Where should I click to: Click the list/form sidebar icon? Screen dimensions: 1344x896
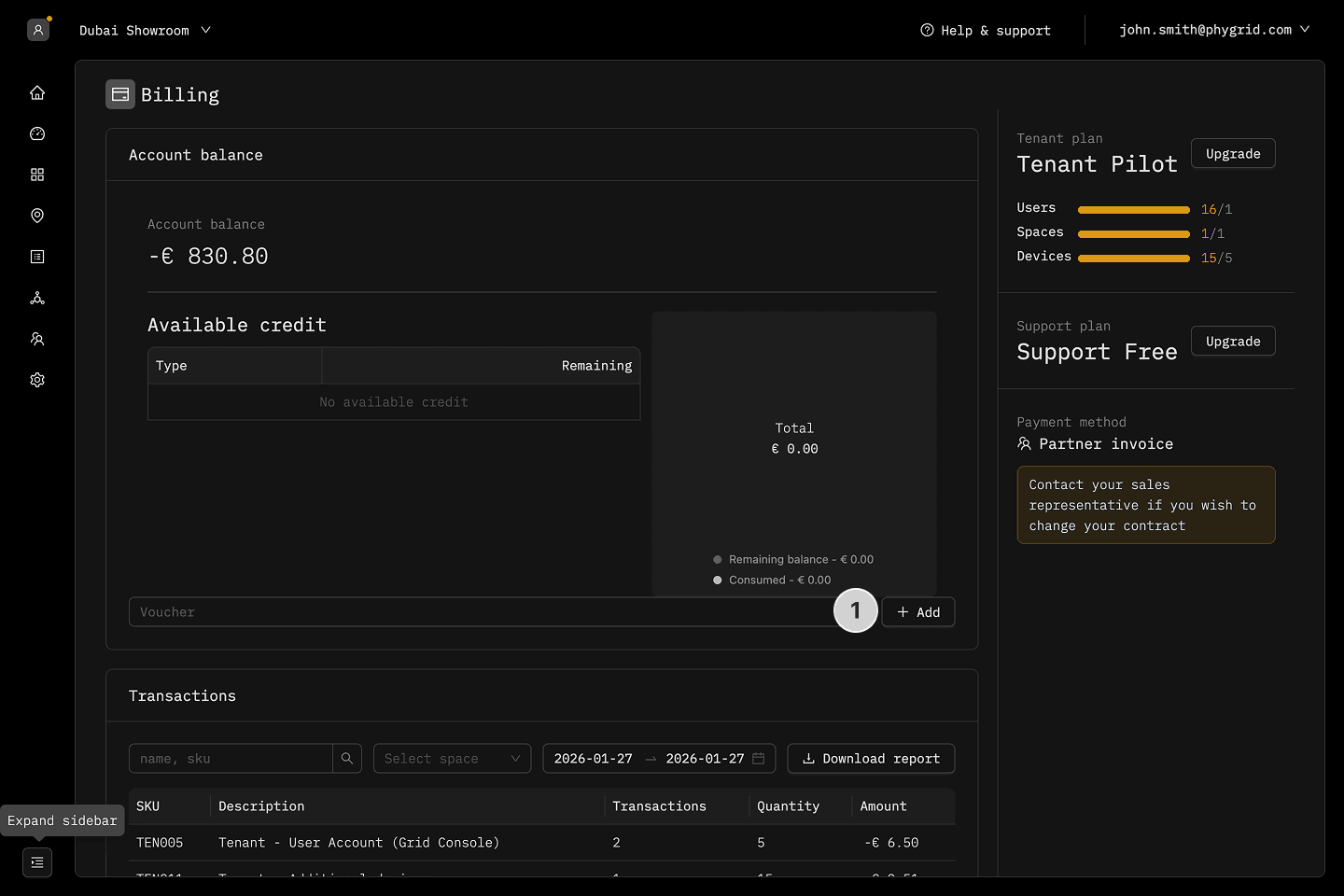37,257
